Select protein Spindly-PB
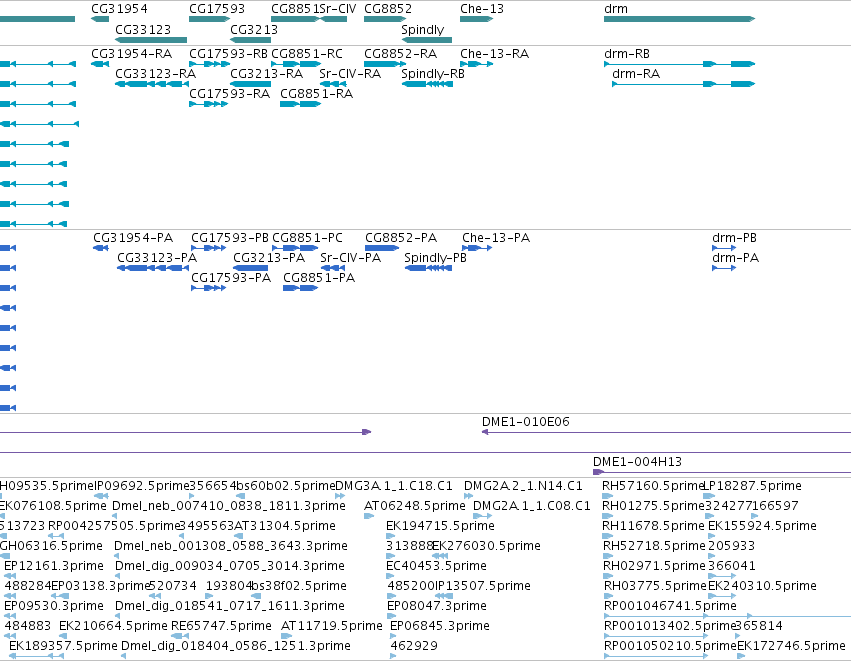Screen dimensions: 851x661 coord(435,258)
